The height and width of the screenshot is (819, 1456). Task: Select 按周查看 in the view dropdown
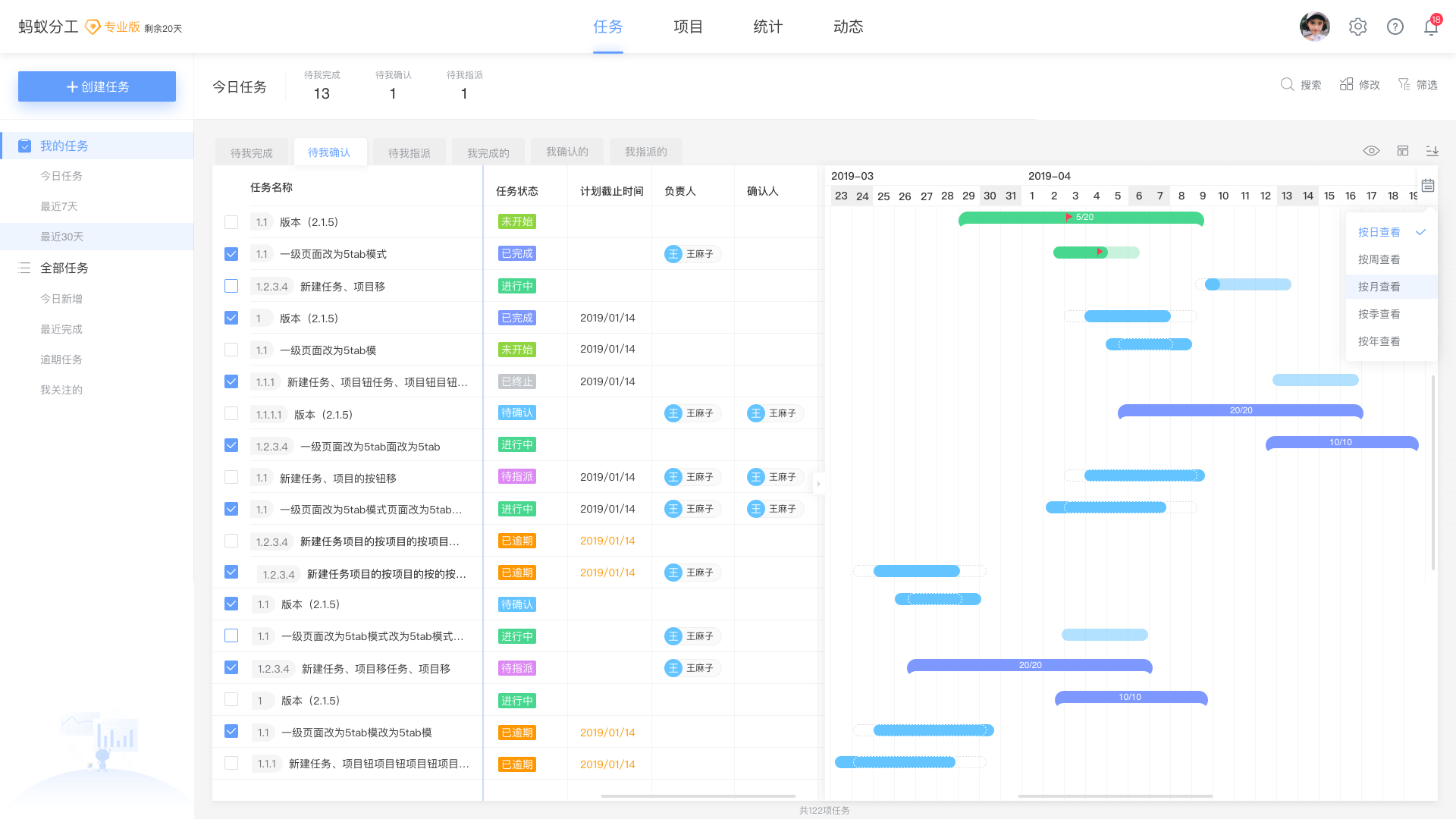coord(1379,259)
